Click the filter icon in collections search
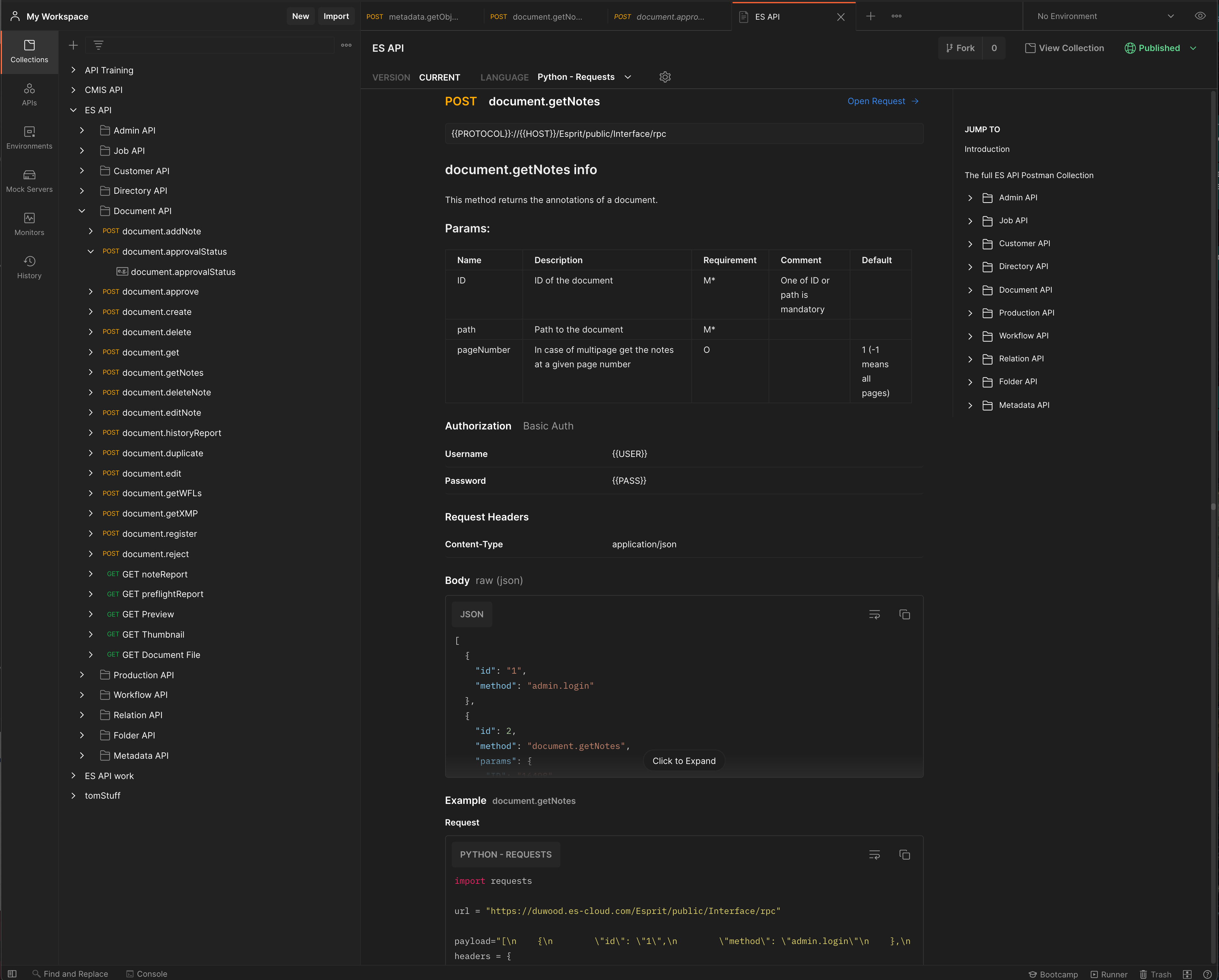 click(99, 45)
